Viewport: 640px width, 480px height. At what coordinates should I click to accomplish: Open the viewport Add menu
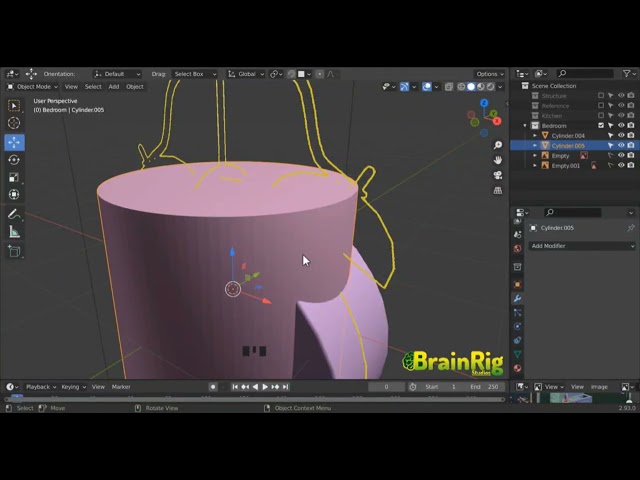click(x=114, y=87)
